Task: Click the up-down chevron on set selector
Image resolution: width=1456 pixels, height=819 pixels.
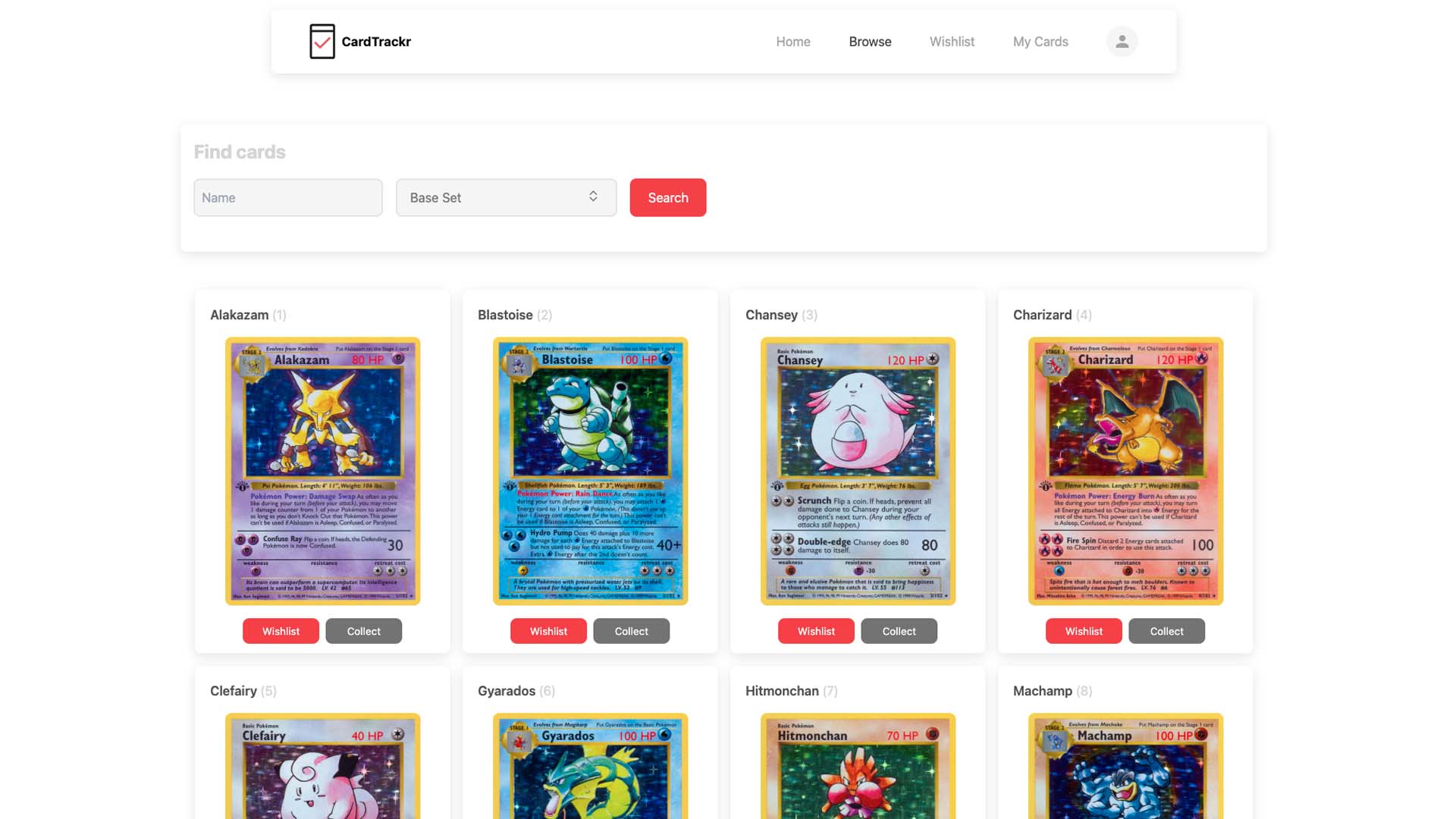Action: [593, 196]
